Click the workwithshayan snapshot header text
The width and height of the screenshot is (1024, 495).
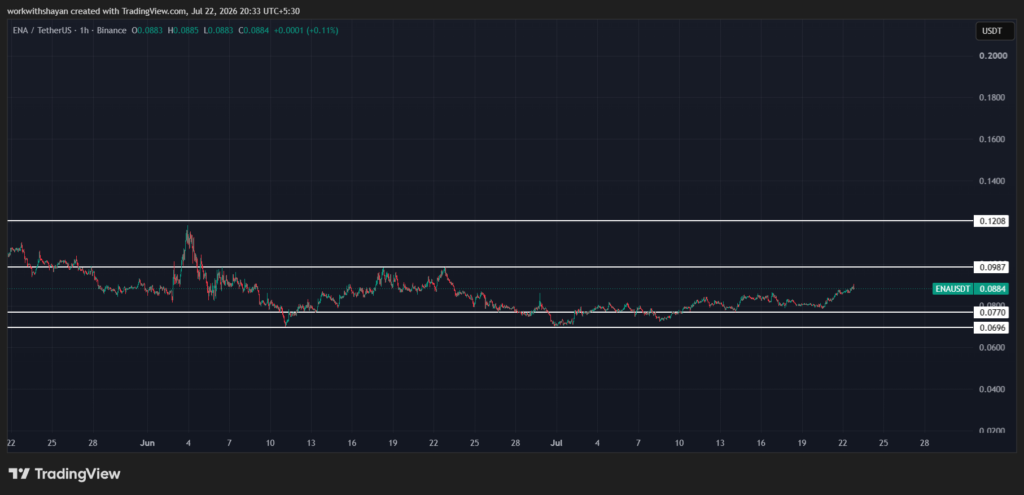153,11
